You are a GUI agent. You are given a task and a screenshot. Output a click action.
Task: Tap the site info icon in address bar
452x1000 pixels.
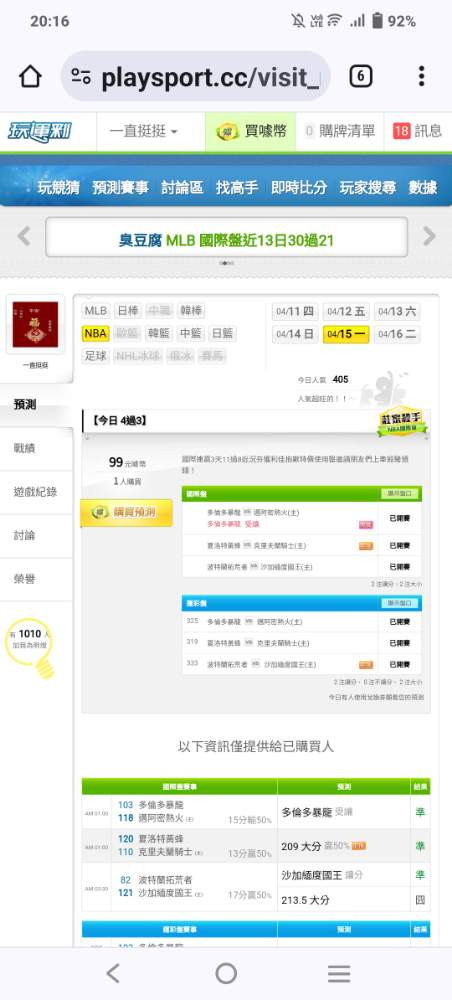(81, 77)
